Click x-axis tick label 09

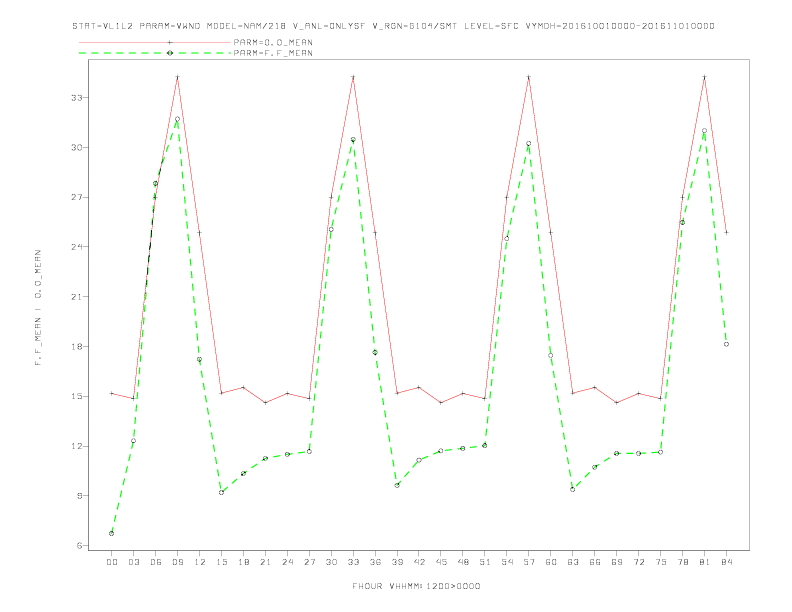point(177,562)
